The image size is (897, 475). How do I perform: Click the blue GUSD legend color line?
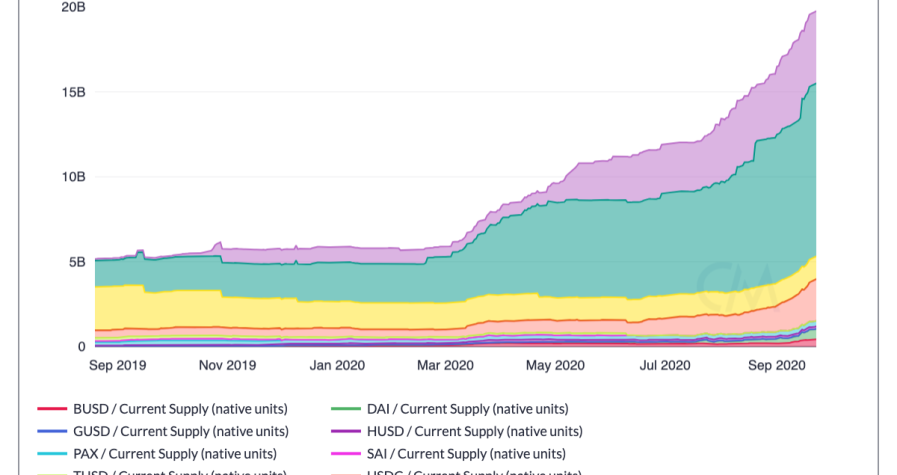click(52, 432)
